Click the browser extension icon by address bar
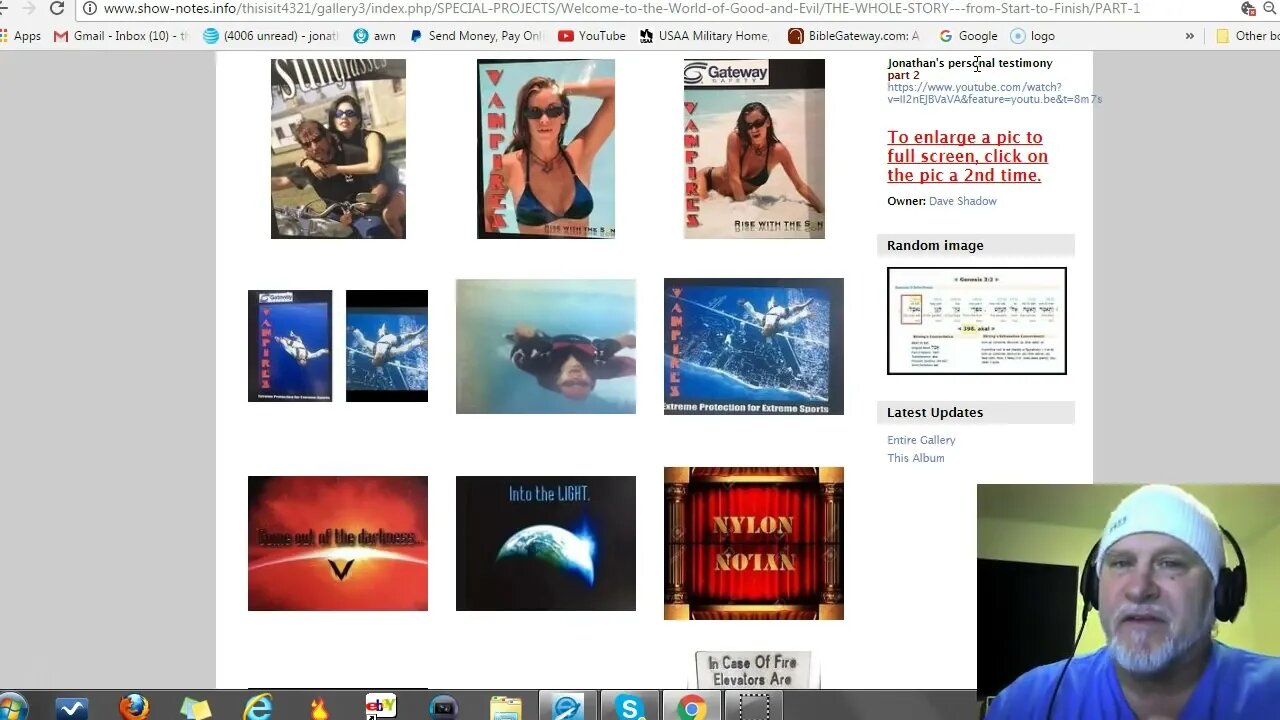 coord(1248,9)
